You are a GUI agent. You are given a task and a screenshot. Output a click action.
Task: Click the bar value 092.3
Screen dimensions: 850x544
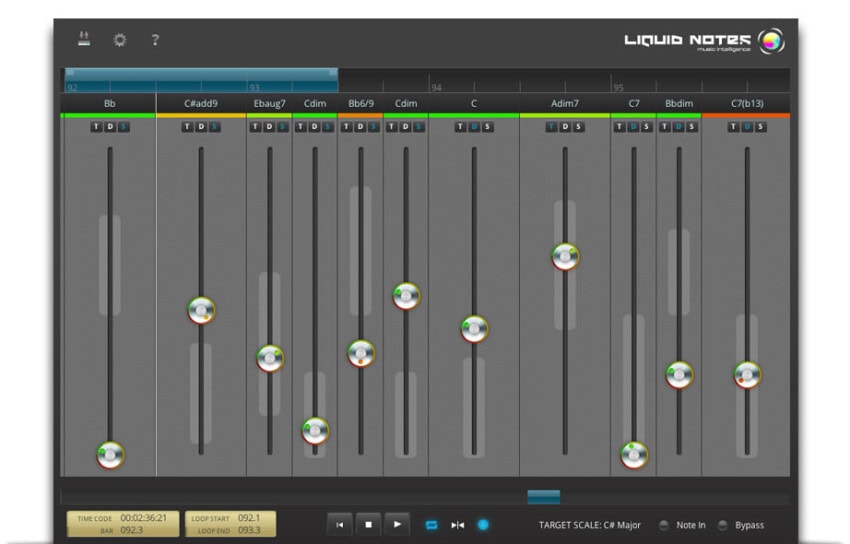(132, 530)
